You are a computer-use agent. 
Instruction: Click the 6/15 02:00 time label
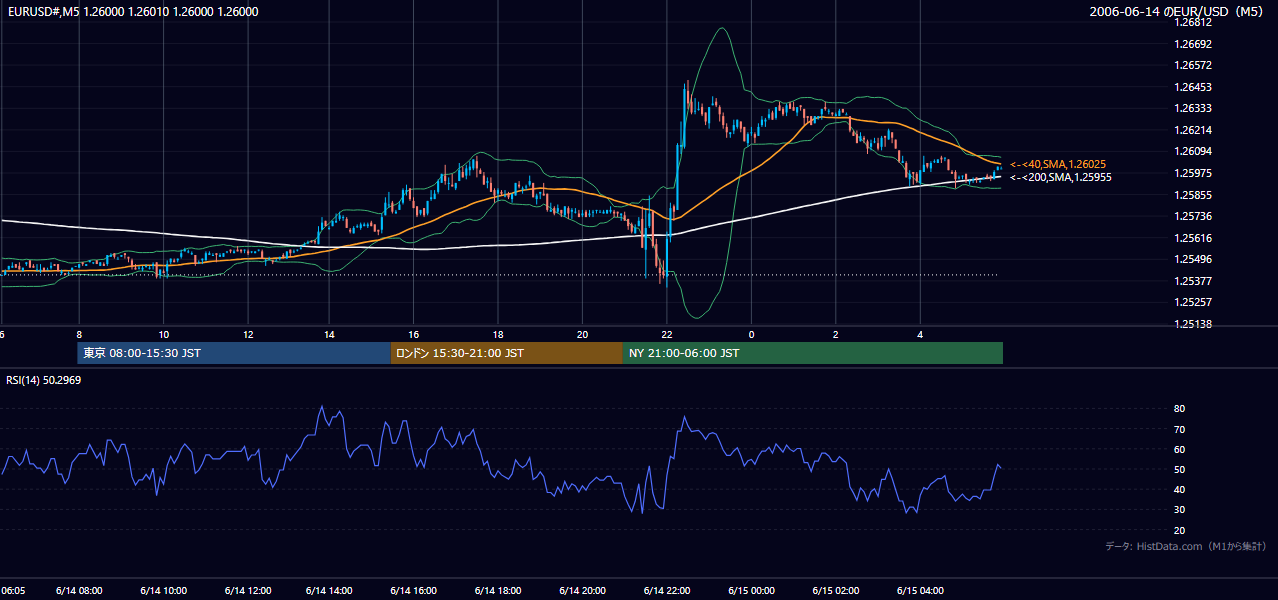click(836, 590)
